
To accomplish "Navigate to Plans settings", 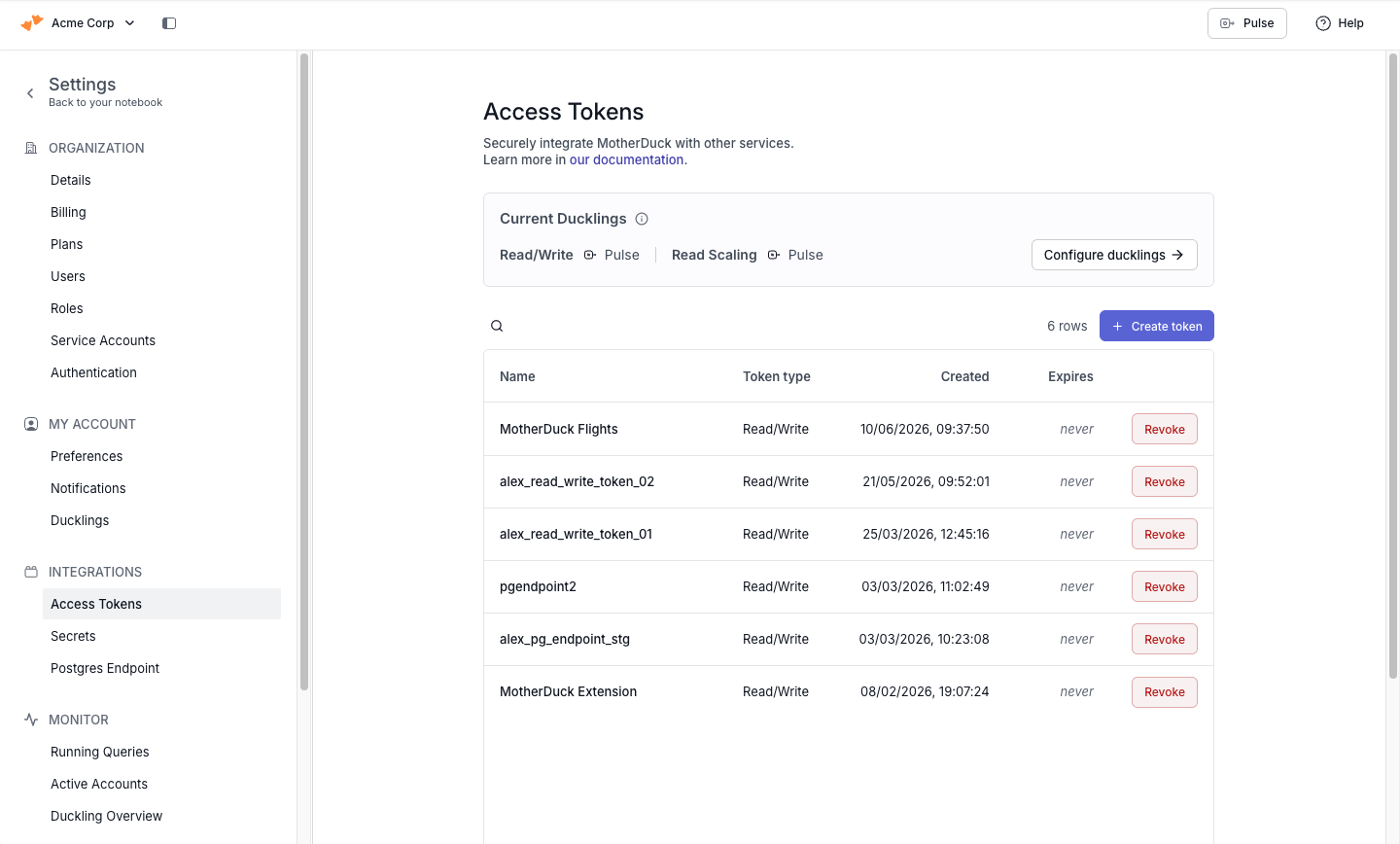I will click(x=66, y=244).
